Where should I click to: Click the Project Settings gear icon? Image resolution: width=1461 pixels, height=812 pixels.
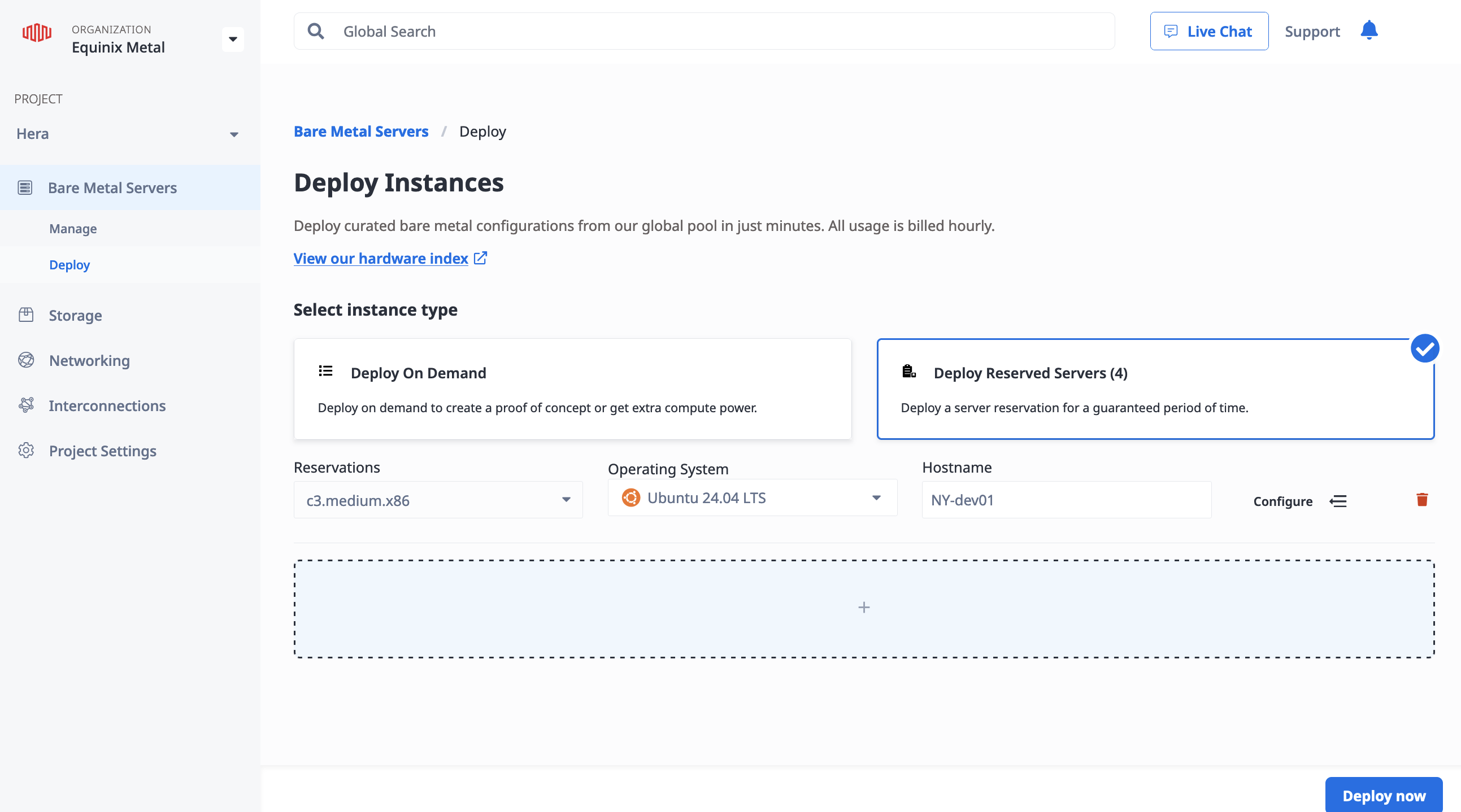point(26,451)
